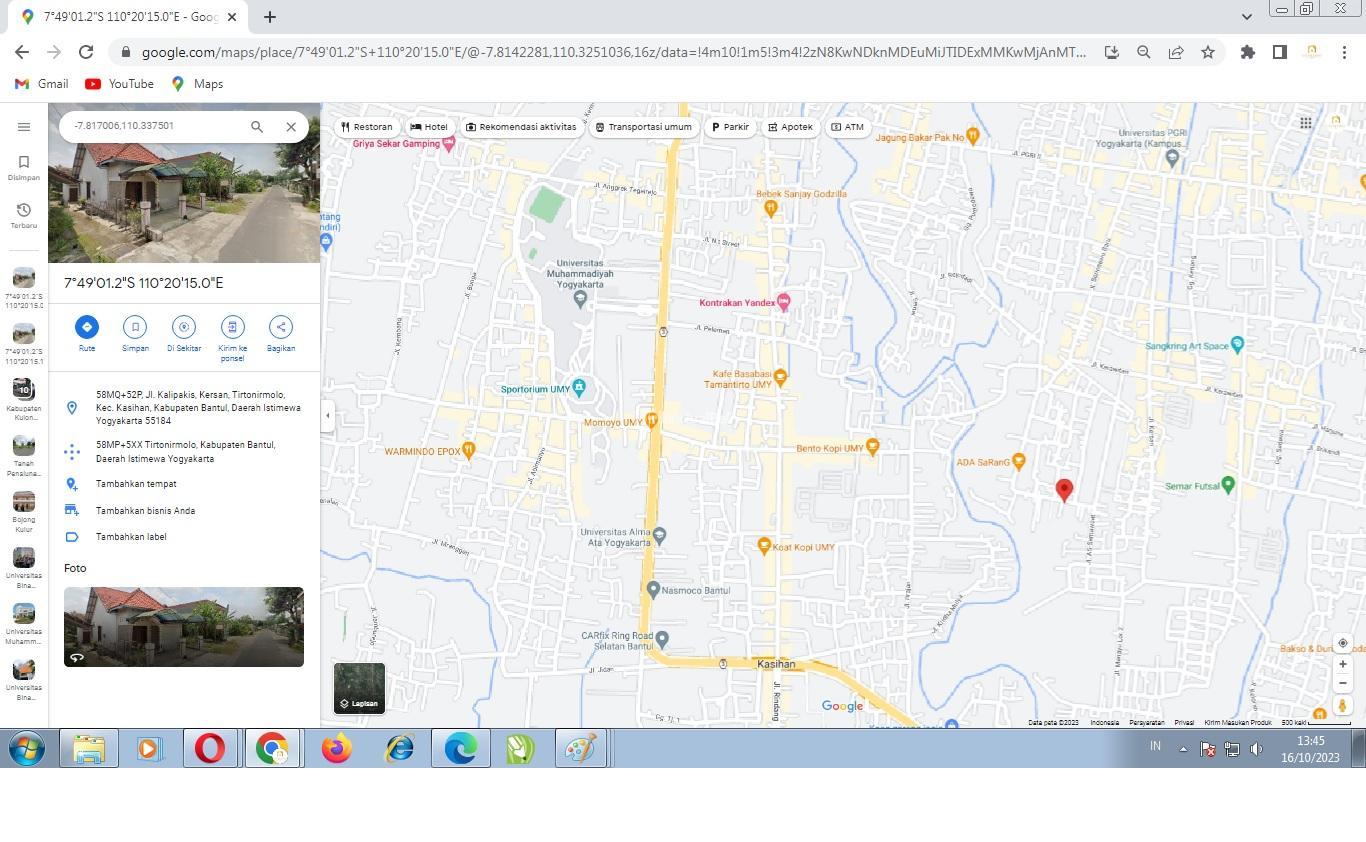Select the Di Sekitar icon

(x=183, y=326)
